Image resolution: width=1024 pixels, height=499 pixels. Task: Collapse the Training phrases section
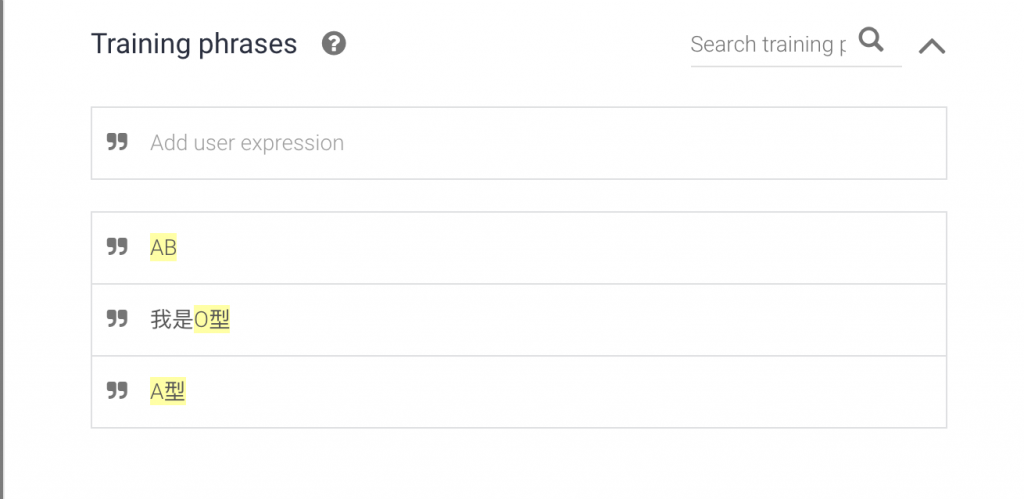pos(932,46)
